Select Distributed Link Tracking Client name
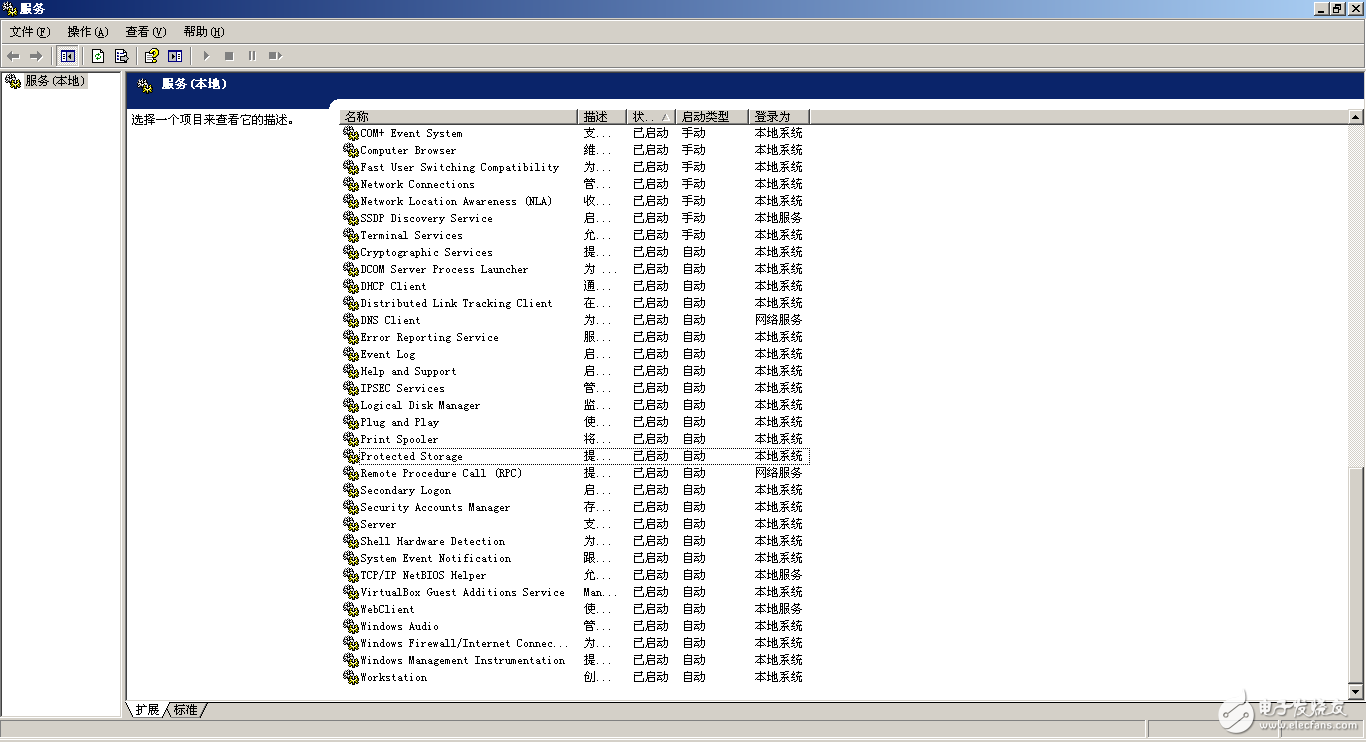 coord(456,303)
